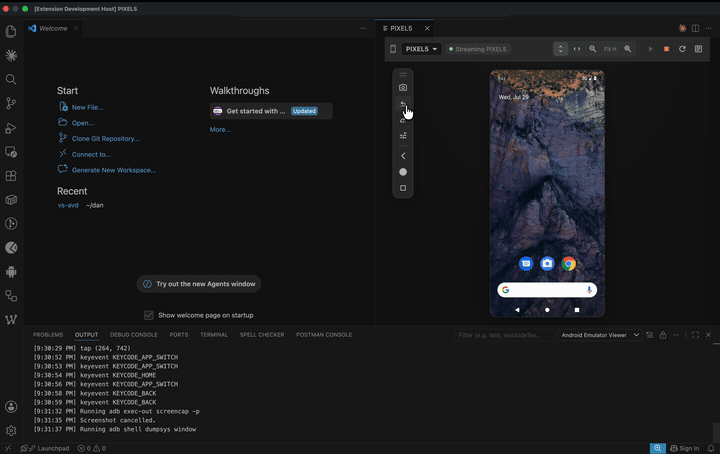The height and width of the screenshot is (454, 720).
Task: Open the PIXEL5 device dropdown
Action: click(421, 49)
